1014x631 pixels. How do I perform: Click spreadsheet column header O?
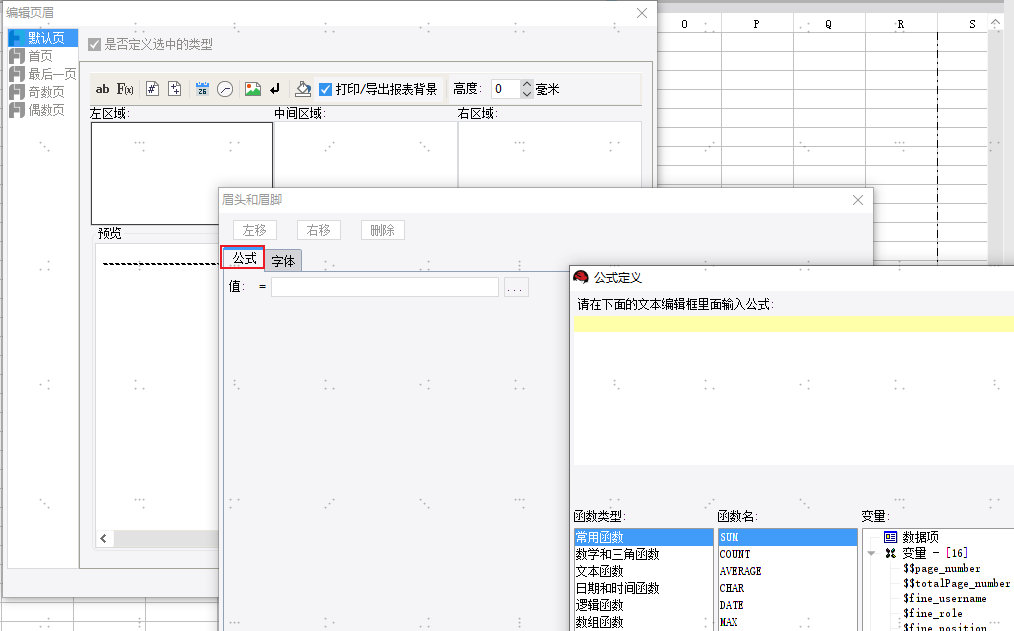[685, 25]
